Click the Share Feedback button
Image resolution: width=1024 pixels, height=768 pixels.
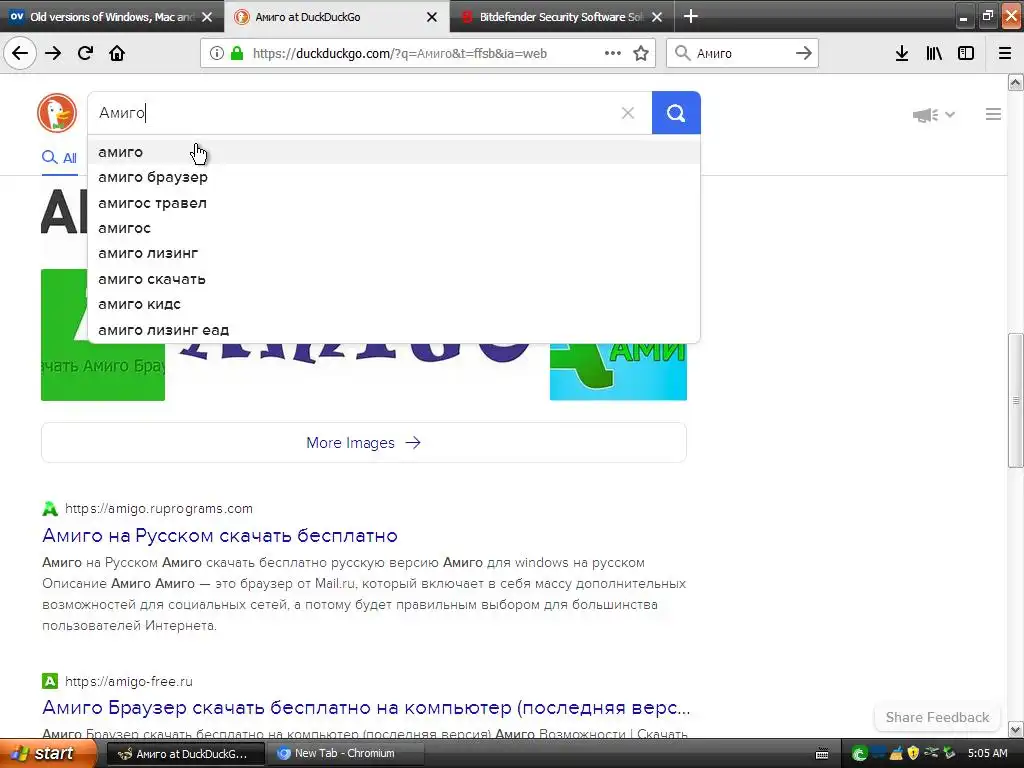[x=937, y=717]
